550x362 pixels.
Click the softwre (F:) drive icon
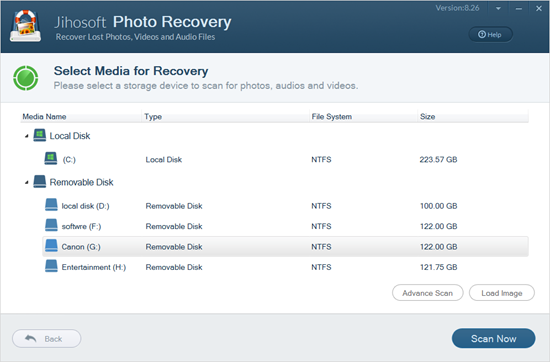(x=51, y=225)
